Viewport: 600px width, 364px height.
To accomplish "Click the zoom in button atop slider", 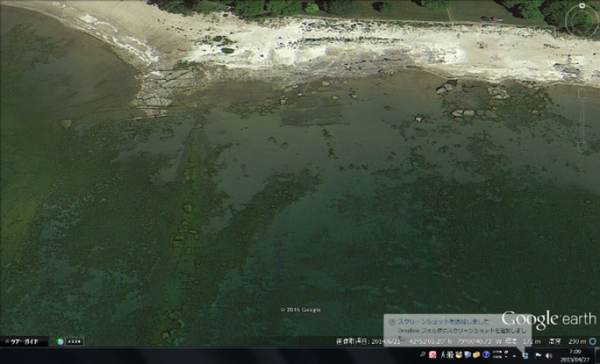I will point(582,94).
